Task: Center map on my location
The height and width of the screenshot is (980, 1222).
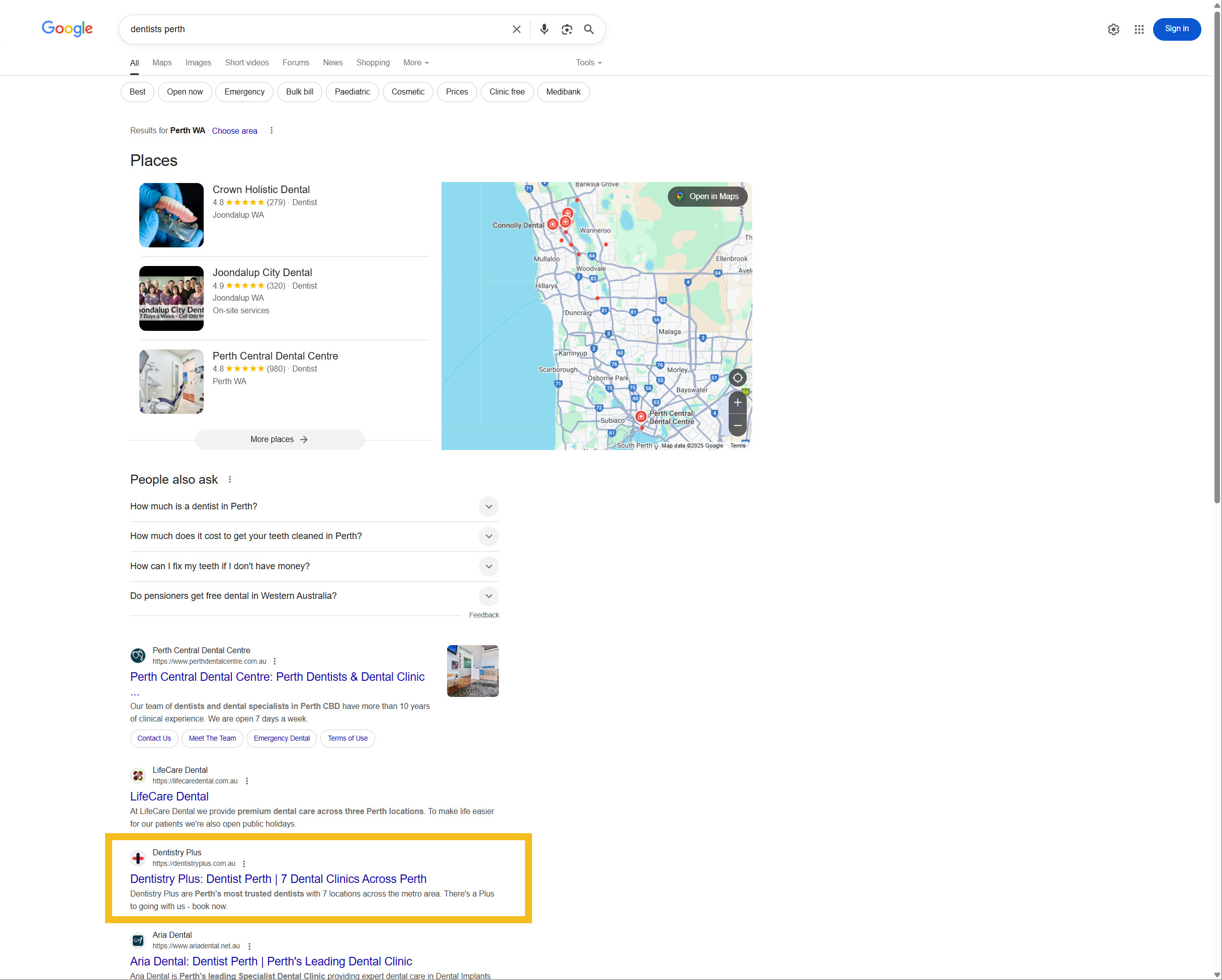Action: click(737, 378)
